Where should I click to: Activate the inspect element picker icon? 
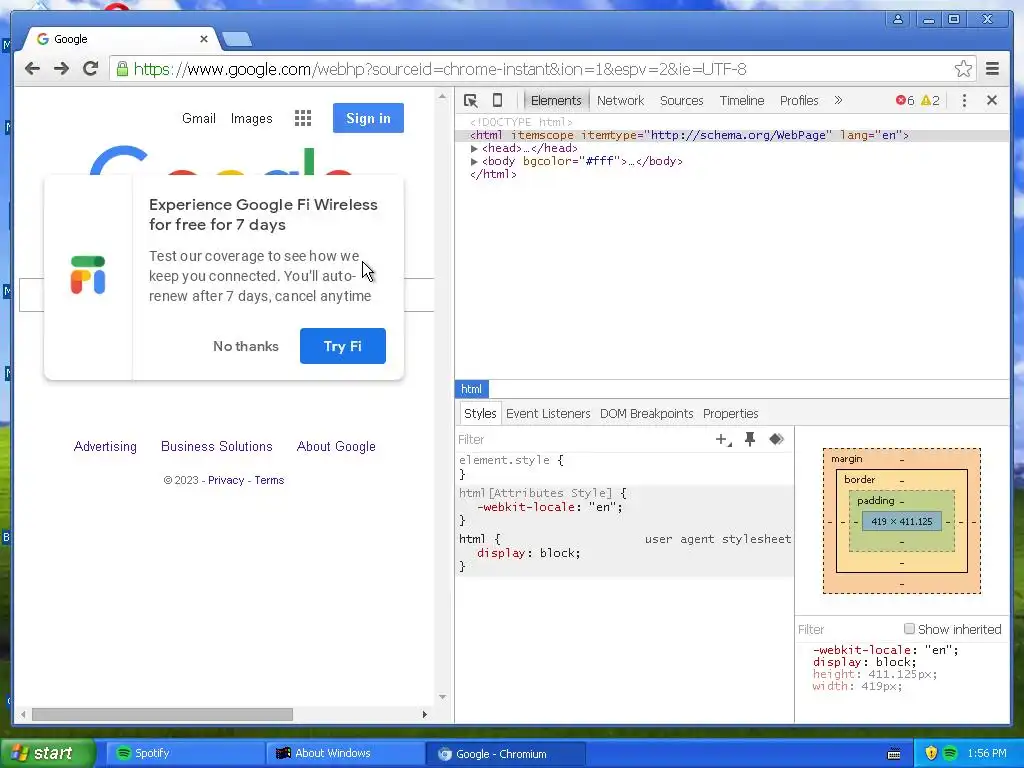tap(470, 101)
